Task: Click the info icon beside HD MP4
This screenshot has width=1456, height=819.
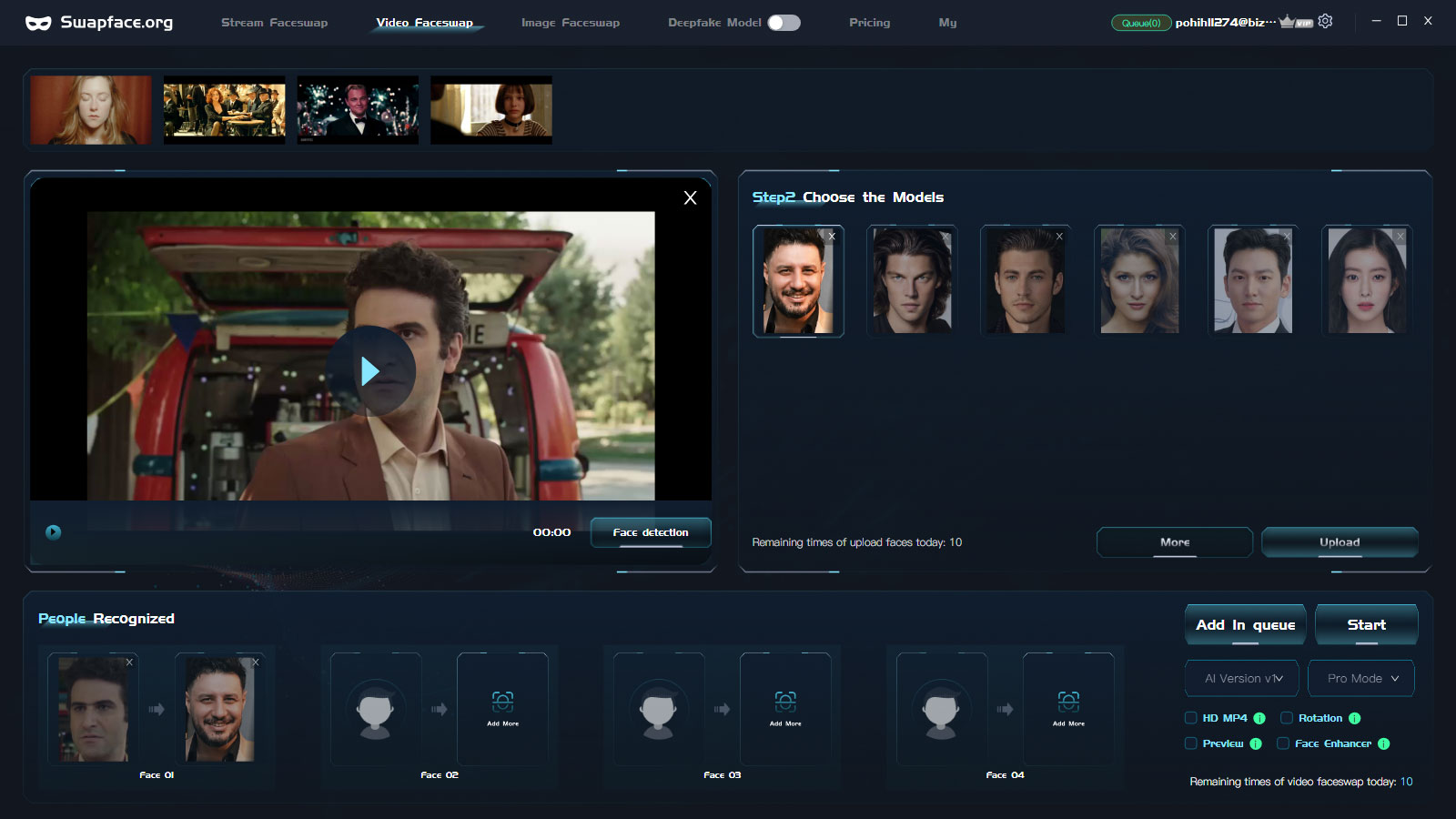Action: 1259,718
